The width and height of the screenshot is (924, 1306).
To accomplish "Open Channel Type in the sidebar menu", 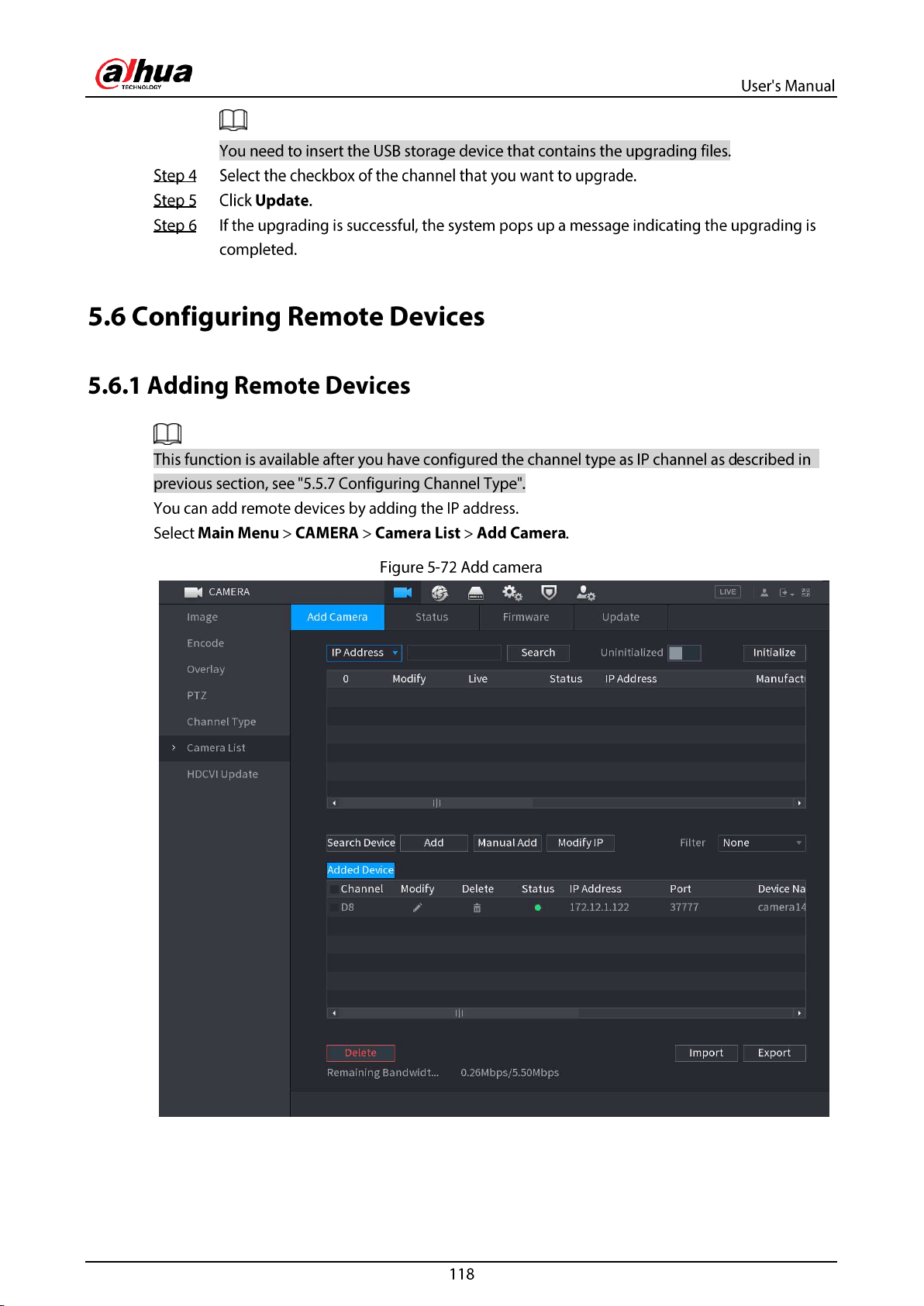I will [x=221, y=722].
